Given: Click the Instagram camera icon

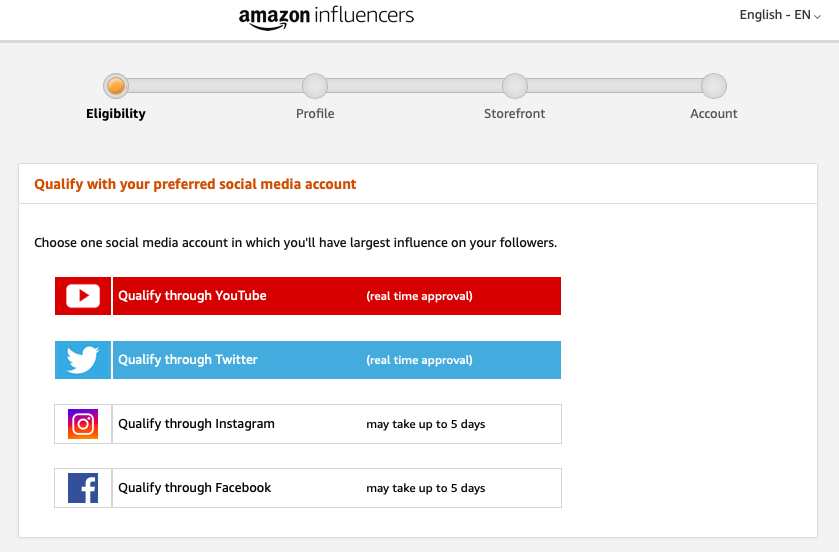Looking at the screenshot, I should coord(83,424).
